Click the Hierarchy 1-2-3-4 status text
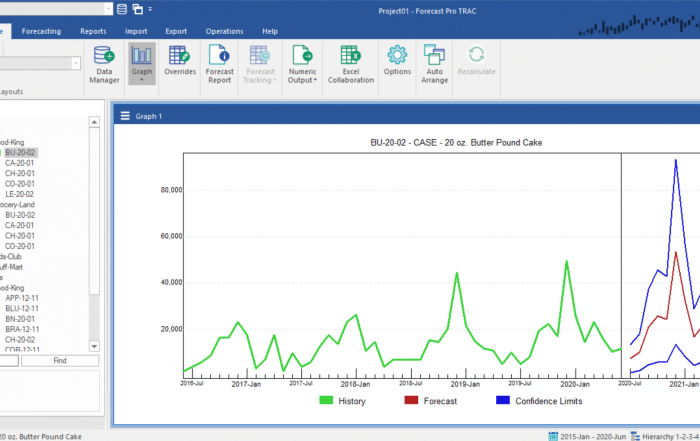This screenshot has height=441, width=700. tap(671, 437)
